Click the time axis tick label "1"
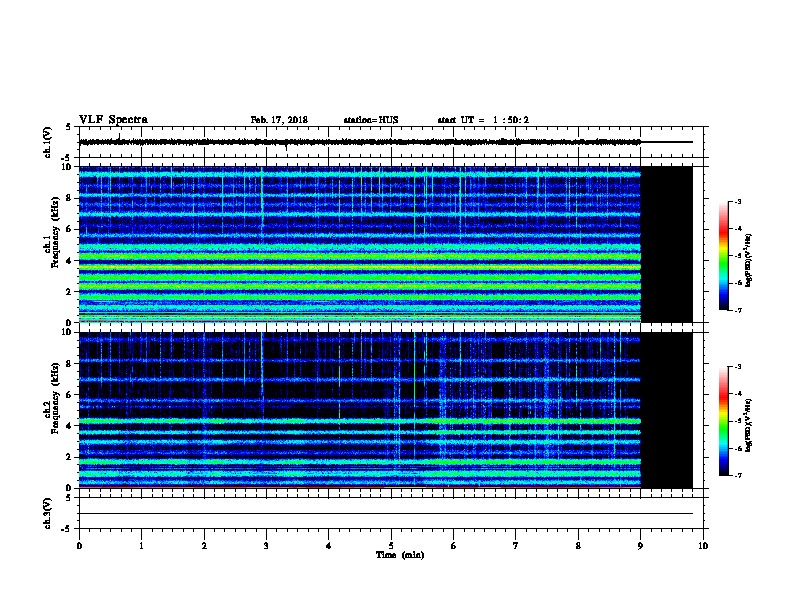The image size is (792, 612). click(141, 546)
